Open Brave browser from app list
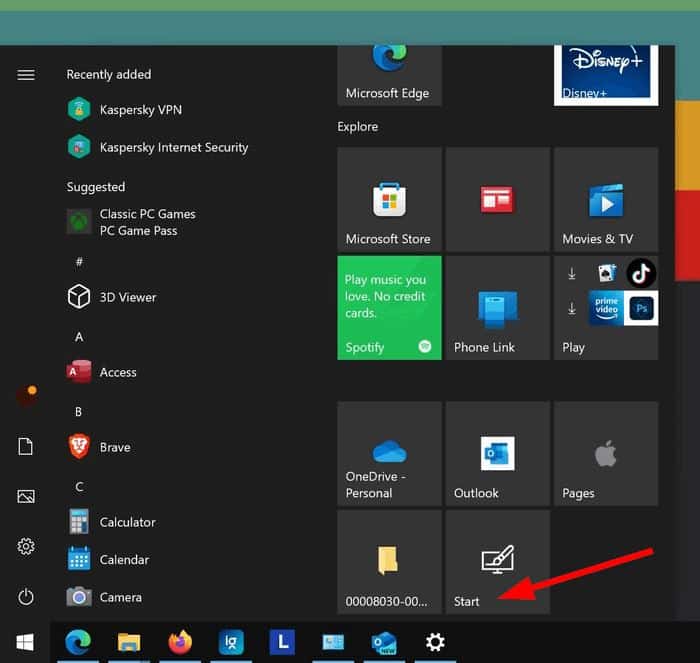Image resolution: width=700 pixels, height=663 pixels. (x=99, y=447)
